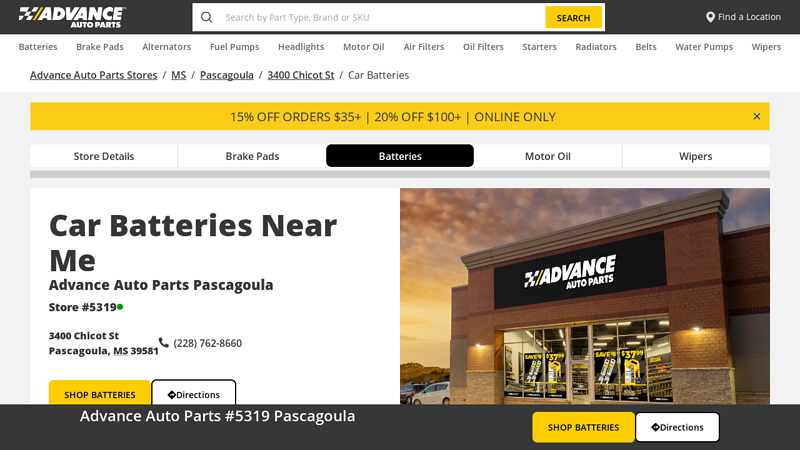
Task: Click the Advance Auto Parts logo
Action: tap(72, 17)
